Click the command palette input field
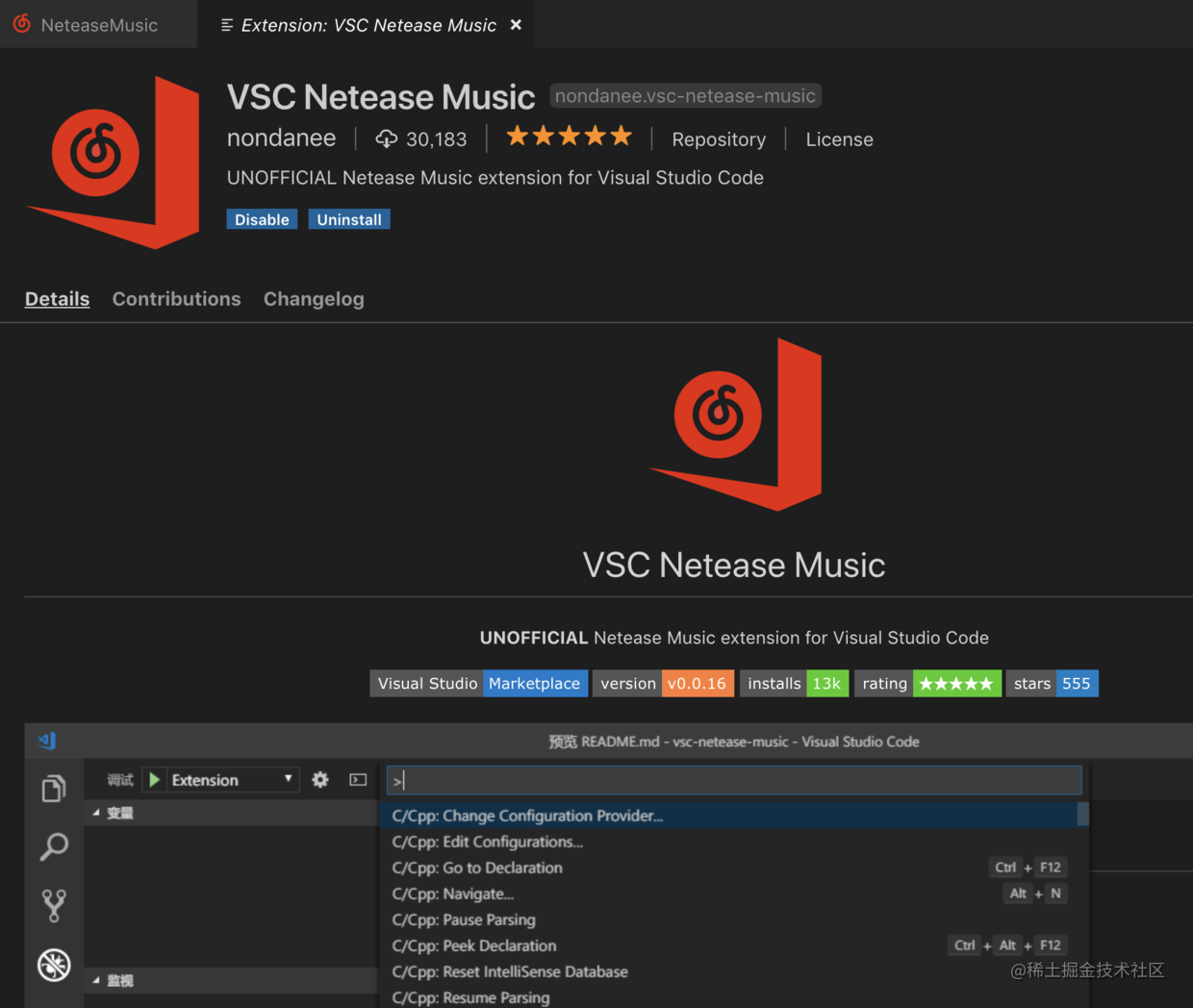The height and width of the screenshot is (1008, 1193). point(734,780)
